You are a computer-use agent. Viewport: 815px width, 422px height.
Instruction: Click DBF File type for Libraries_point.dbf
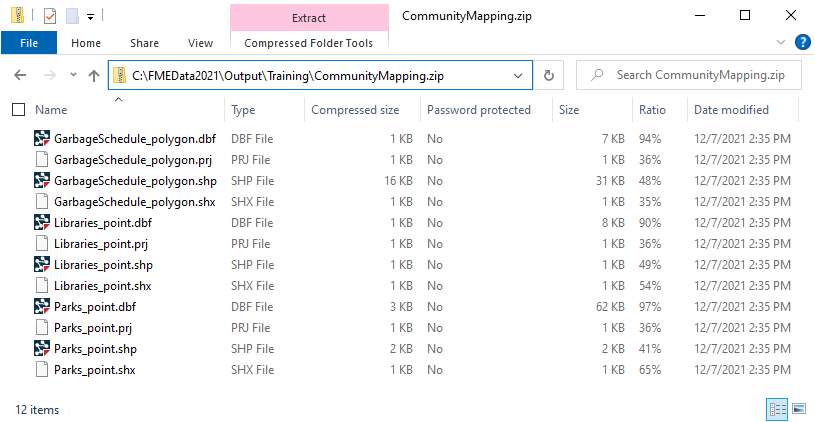point(252,223)
